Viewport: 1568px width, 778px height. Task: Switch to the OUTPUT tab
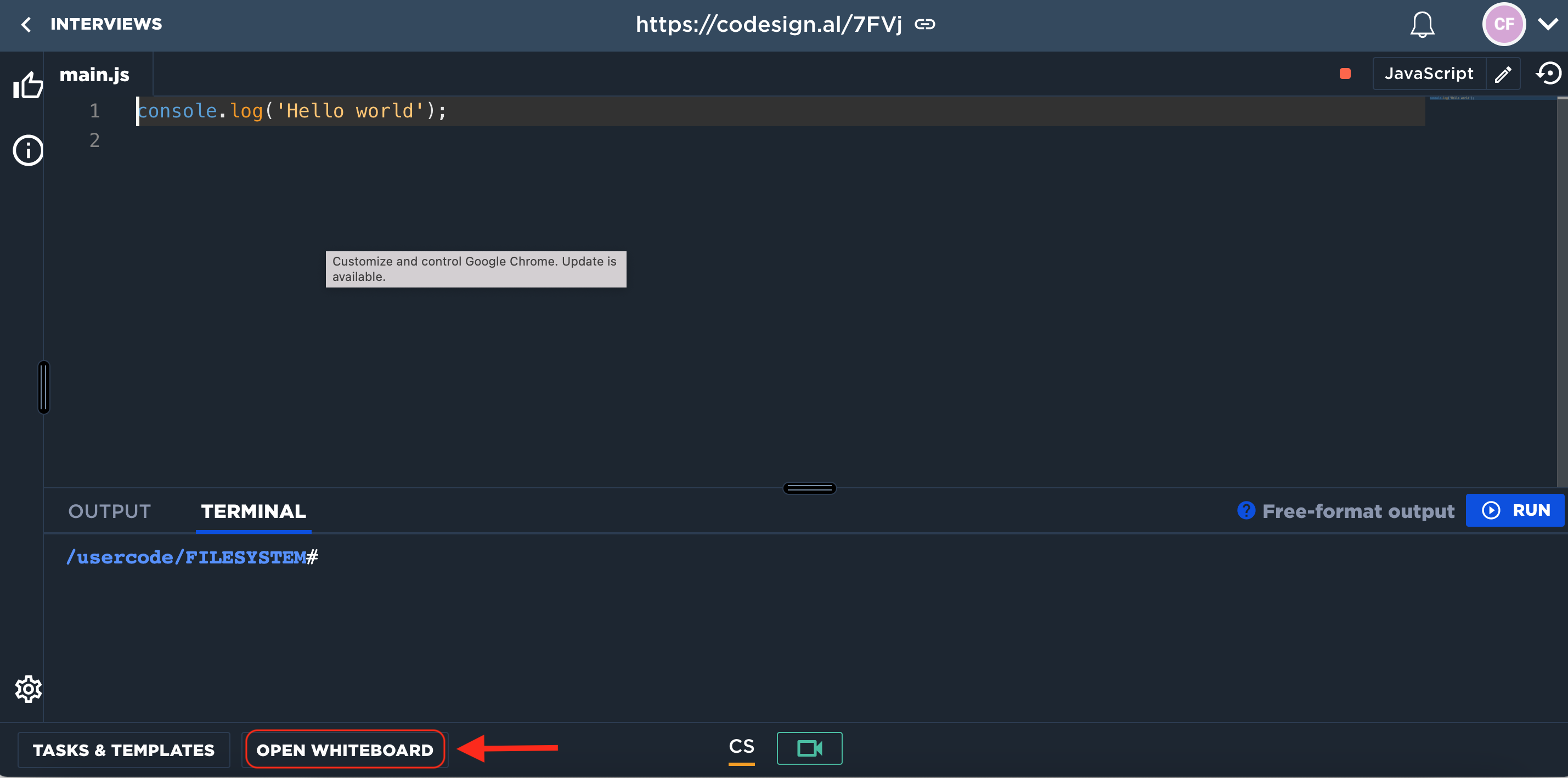pos(110,511)
